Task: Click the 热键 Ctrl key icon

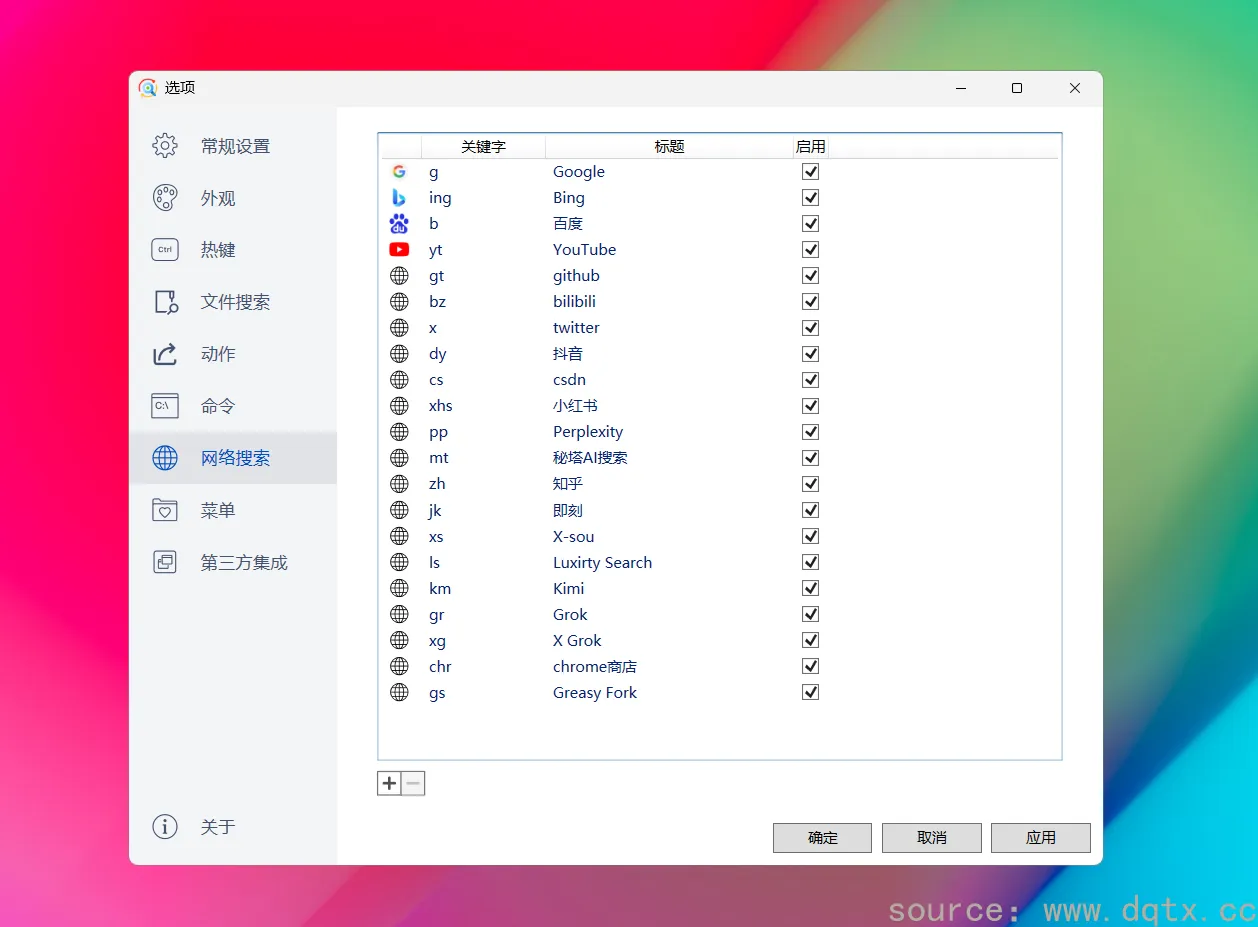Action: (165, 250)
